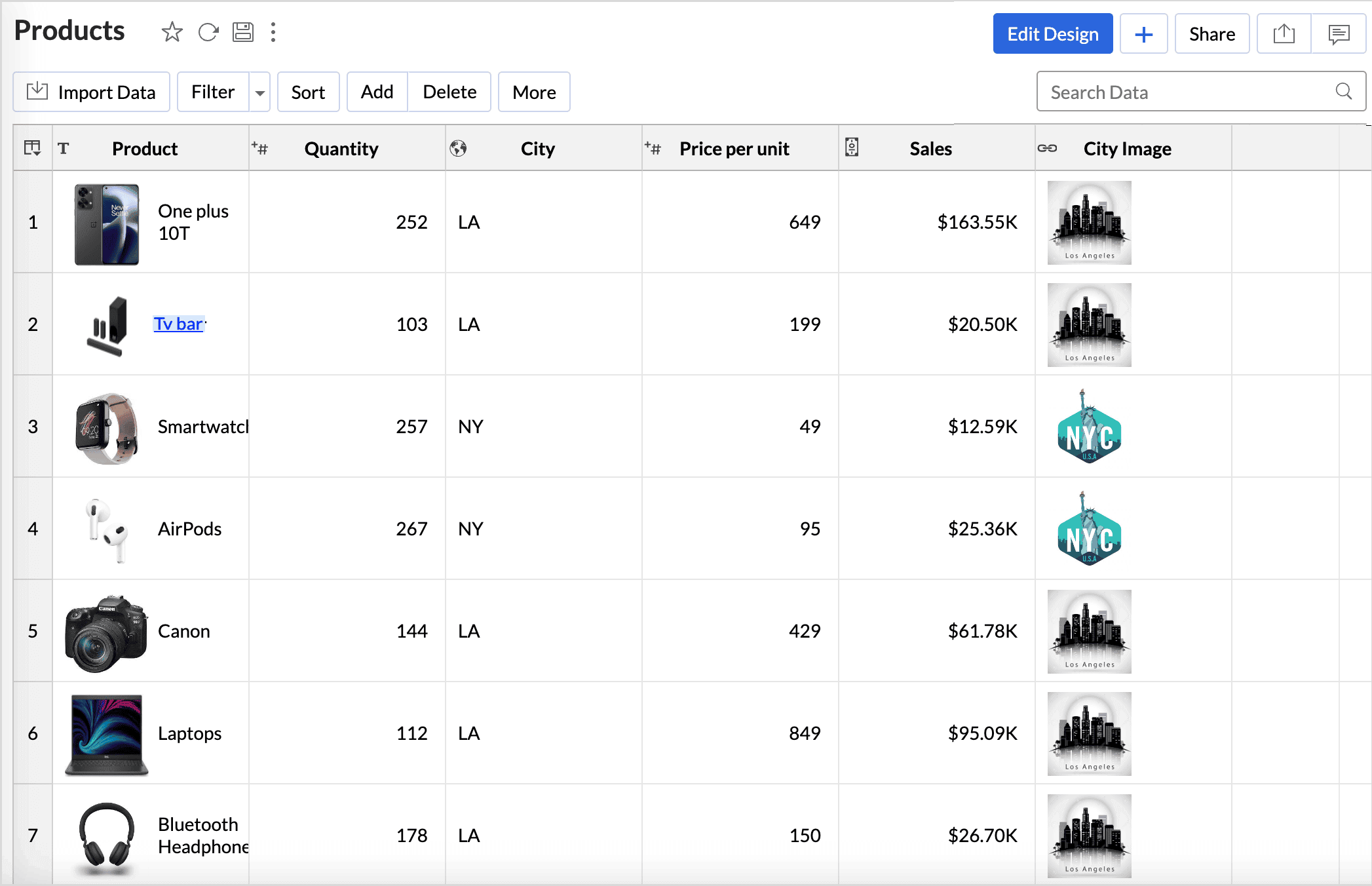Click the Product column text-type icon
The width and height of the screenshot is (1372, 886).
(64, 148)
